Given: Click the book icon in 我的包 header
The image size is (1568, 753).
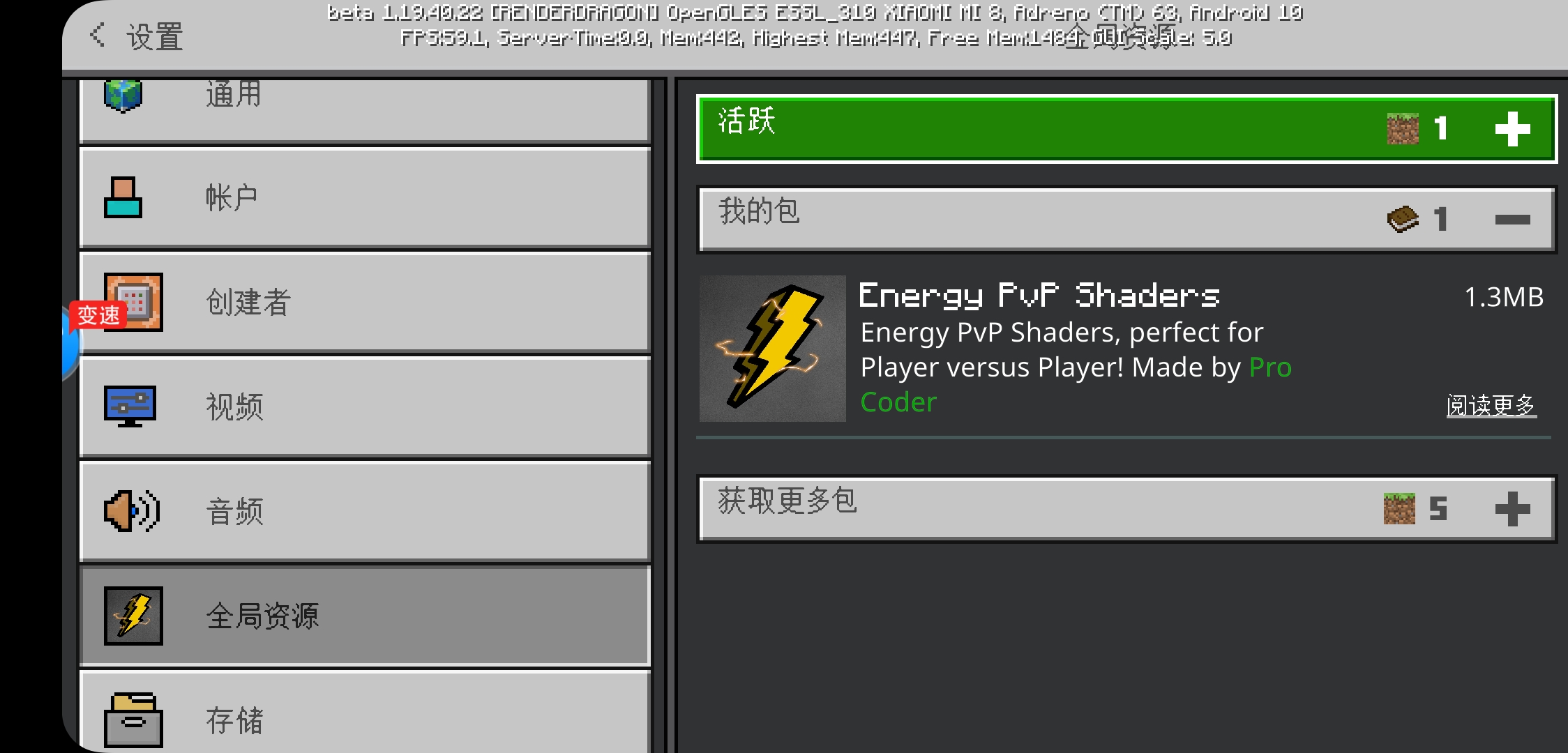Looking at the screenshot, I should (x=1403, y=219).
